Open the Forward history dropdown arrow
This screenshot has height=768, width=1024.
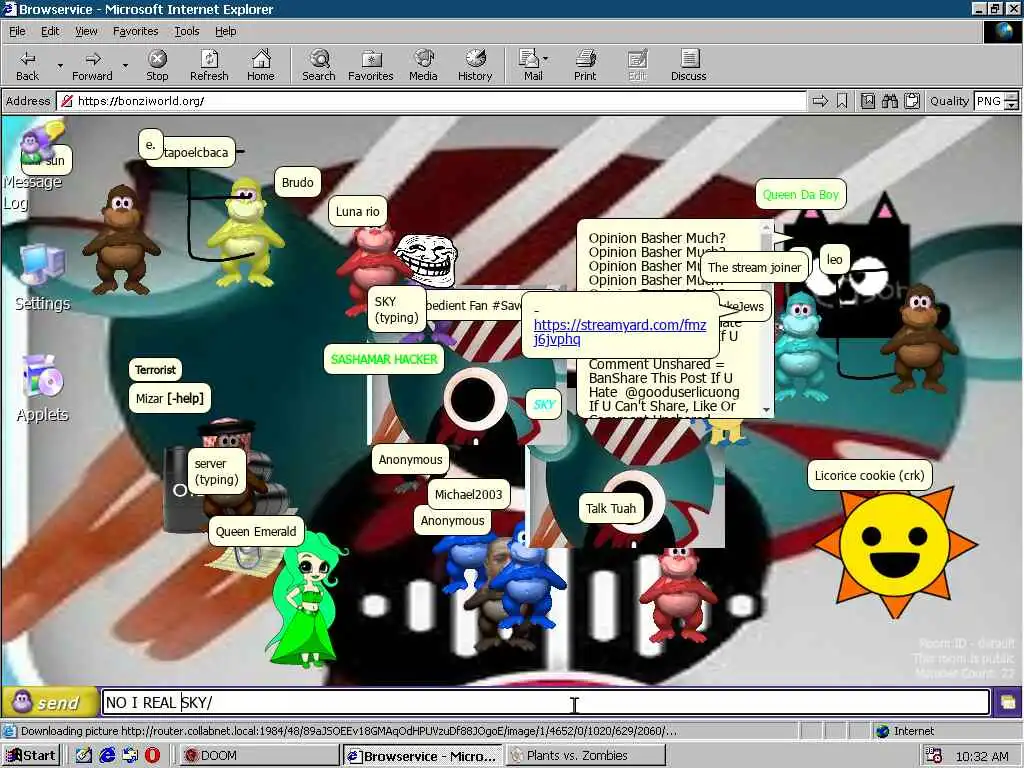(x=125, y=65)
